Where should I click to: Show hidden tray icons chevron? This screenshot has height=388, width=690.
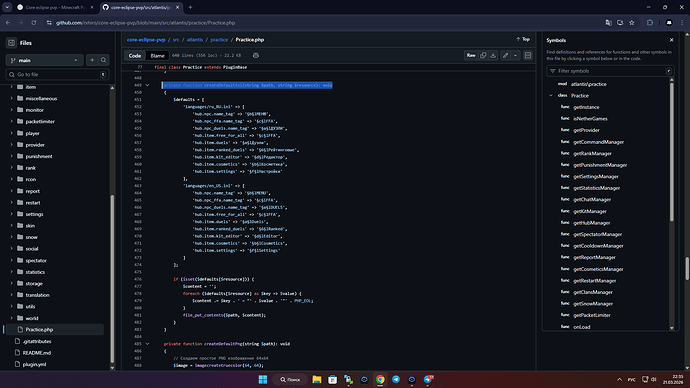619,379
